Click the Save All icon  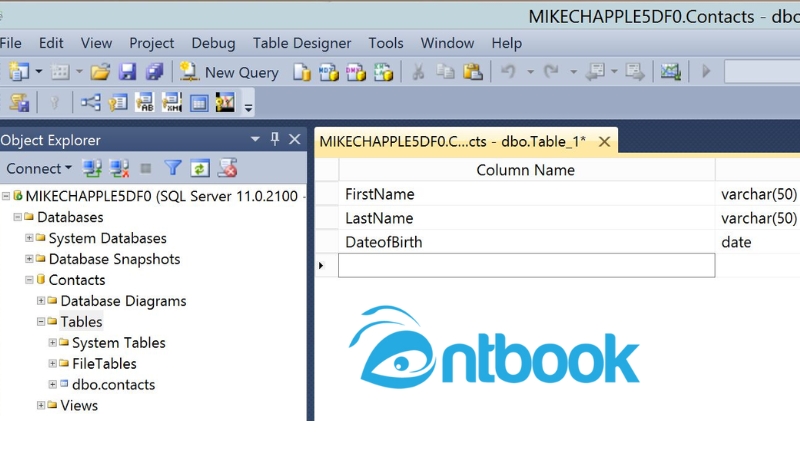click(154, 72)
